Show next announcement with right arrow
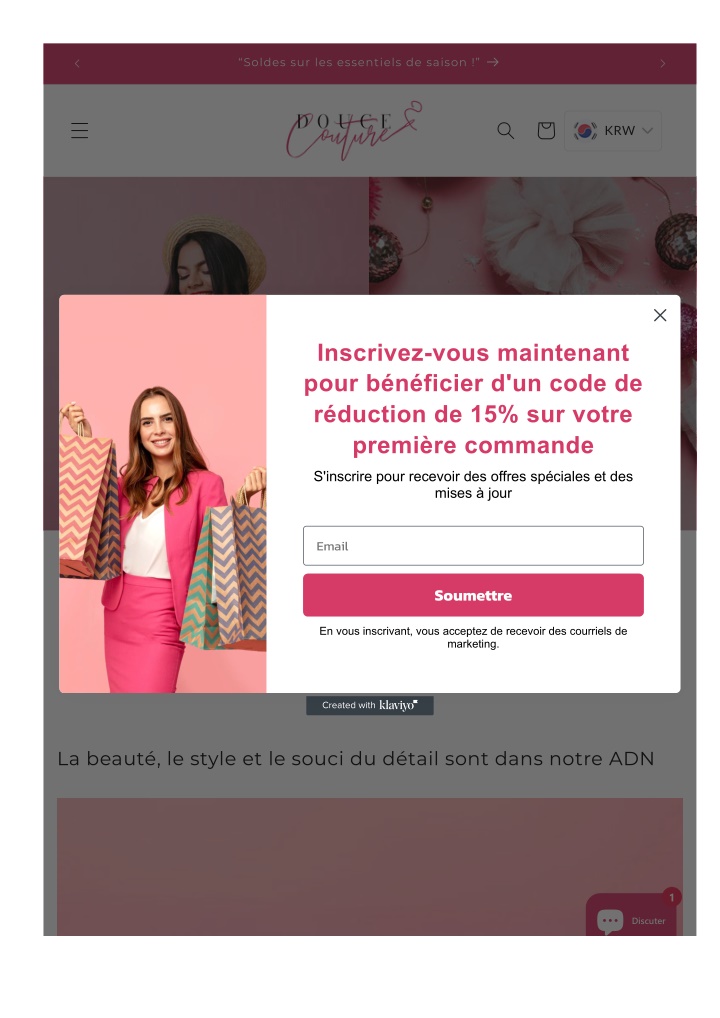This screenshot has height=1018, width=720. [x=662, y=63]
